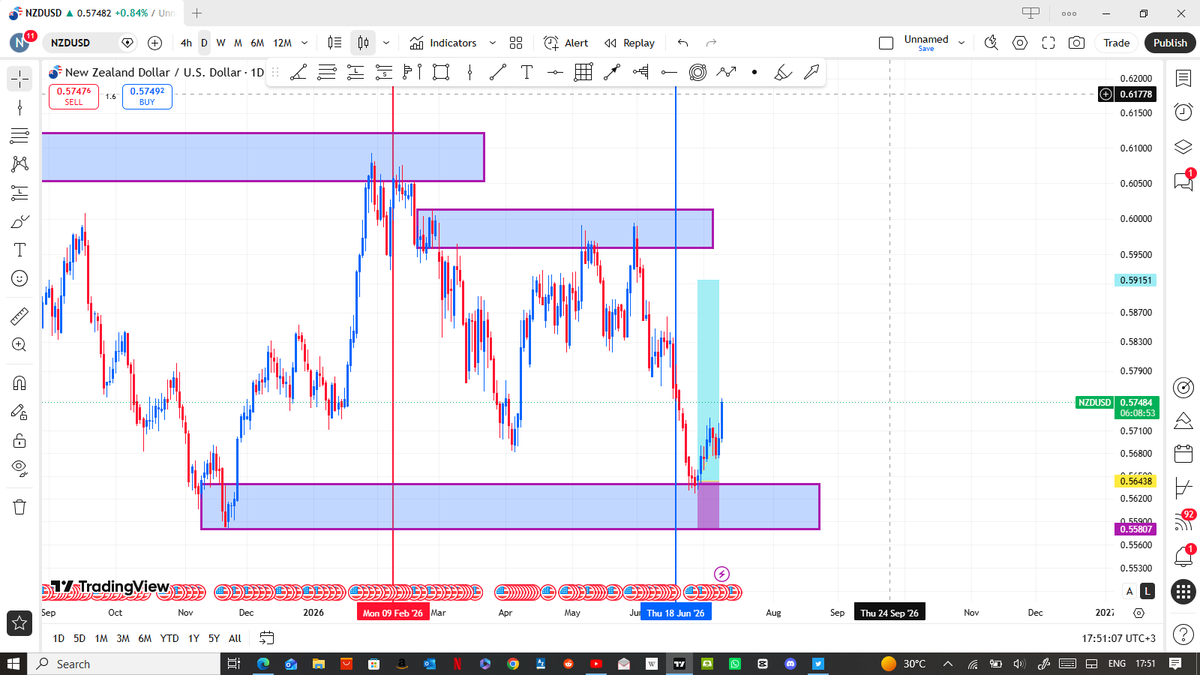Open the timezone menu 17:51:07 UTC+3
The width and height of the screenshot is (1200, 675).
[x=1118, y=638]
